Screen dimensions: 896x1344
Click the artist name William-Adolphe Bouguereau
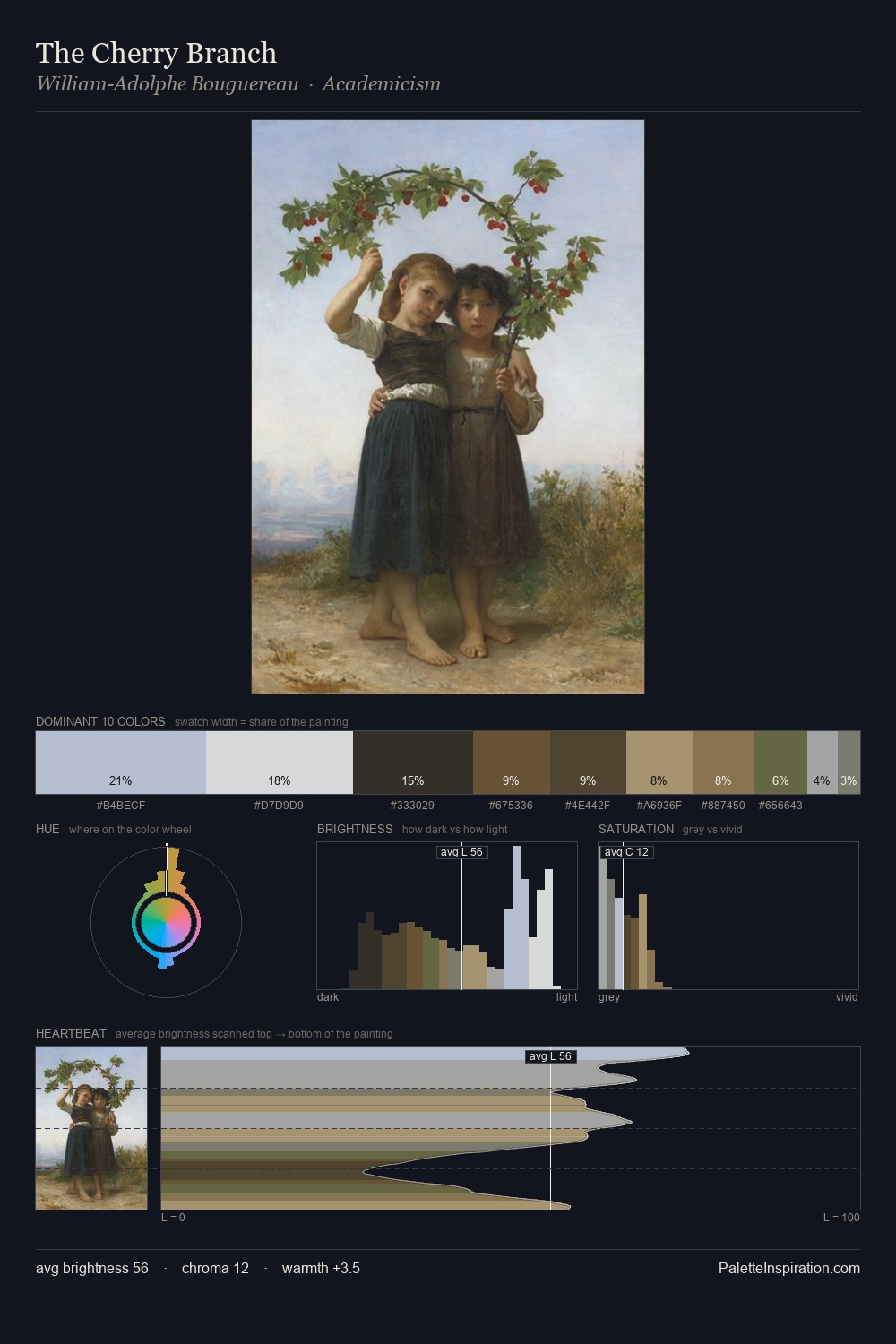[x=168, y=84]
